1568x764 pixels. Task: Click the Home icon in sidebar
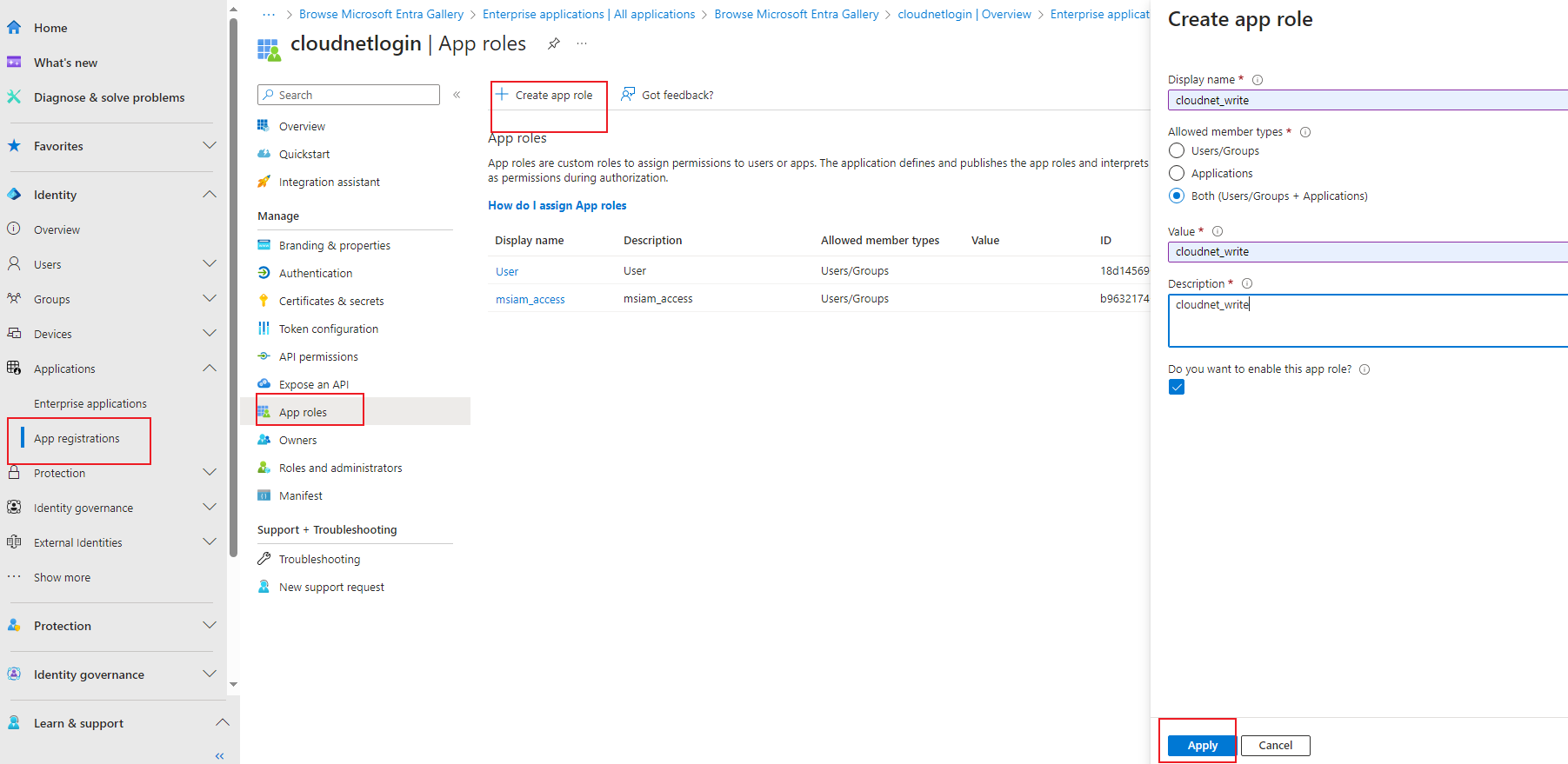[x=14, y=28]
